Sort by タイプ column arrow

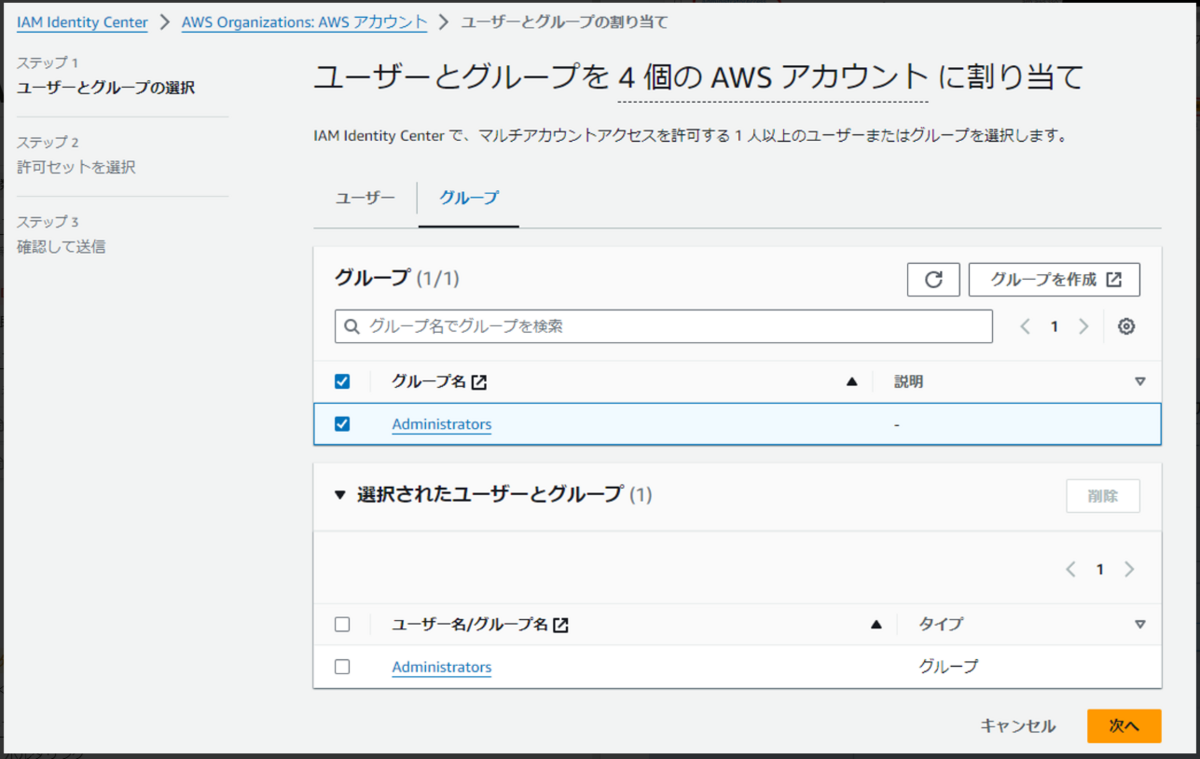click(x=1140, y=624)
